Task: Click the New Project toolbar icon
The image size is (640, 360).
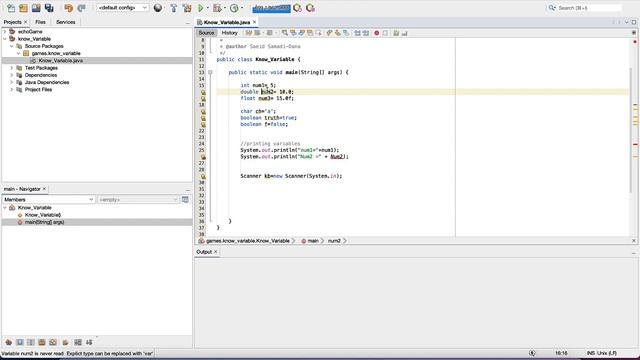Action: tap(23, 8)
